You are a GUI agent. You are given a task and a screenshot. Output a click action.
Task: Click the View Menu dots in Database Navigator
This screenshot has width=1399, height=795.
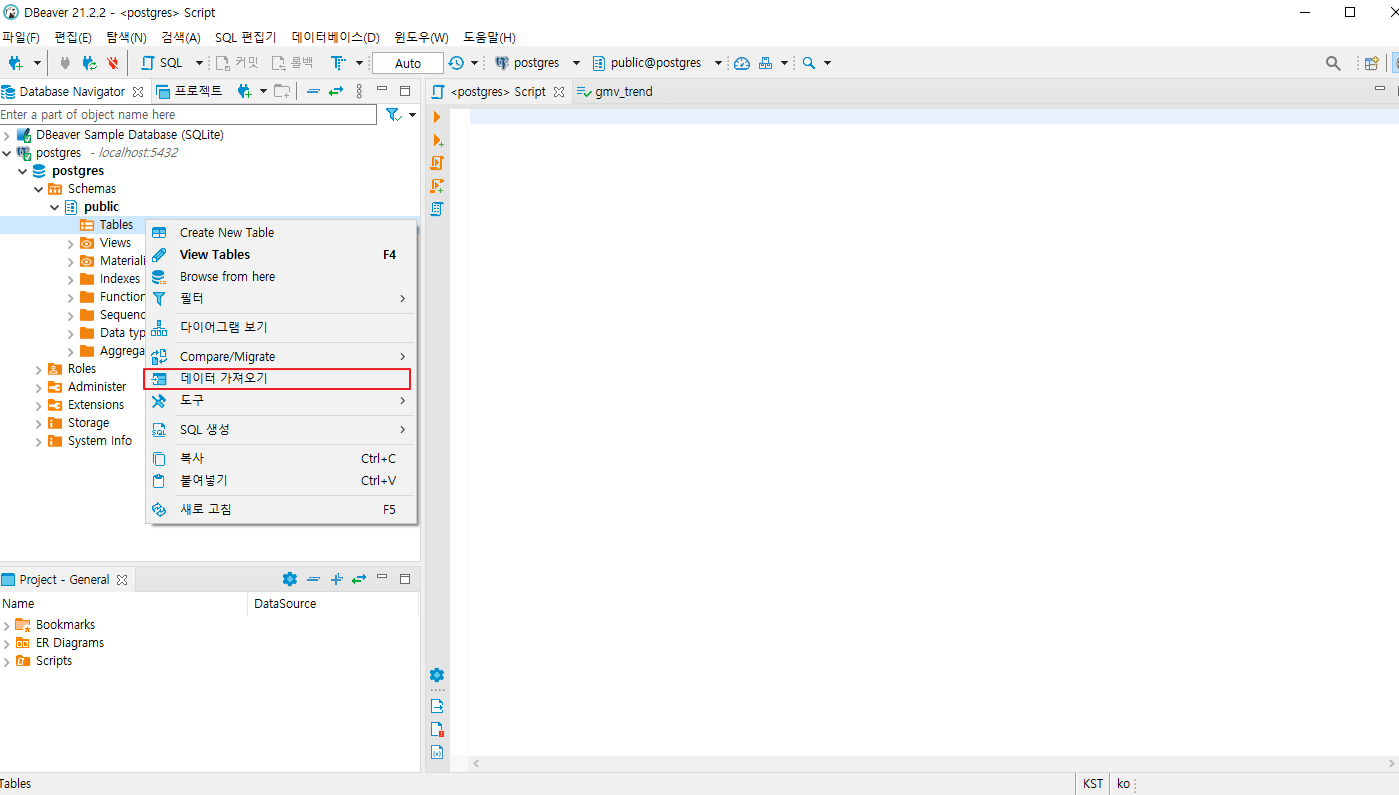tap(360, 91)
